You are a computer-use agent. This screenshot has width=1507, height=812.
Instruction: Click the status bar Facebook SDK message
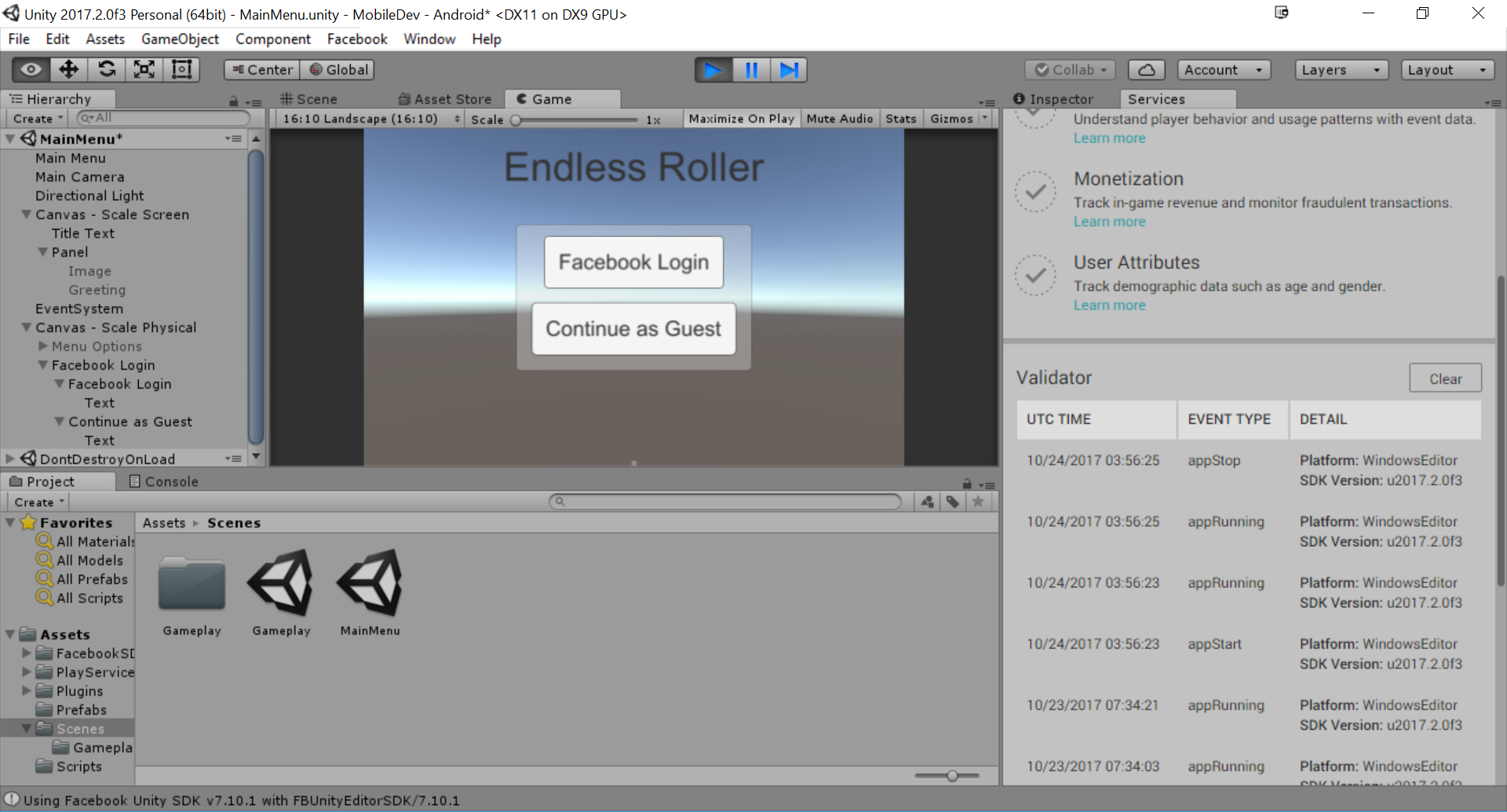[x=242, y=800]
